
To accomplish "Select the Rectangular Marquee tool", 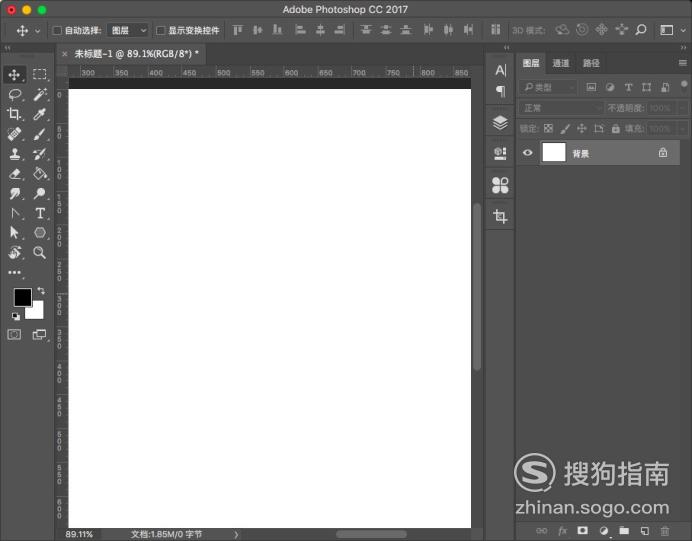I will (x=40, y=74).
